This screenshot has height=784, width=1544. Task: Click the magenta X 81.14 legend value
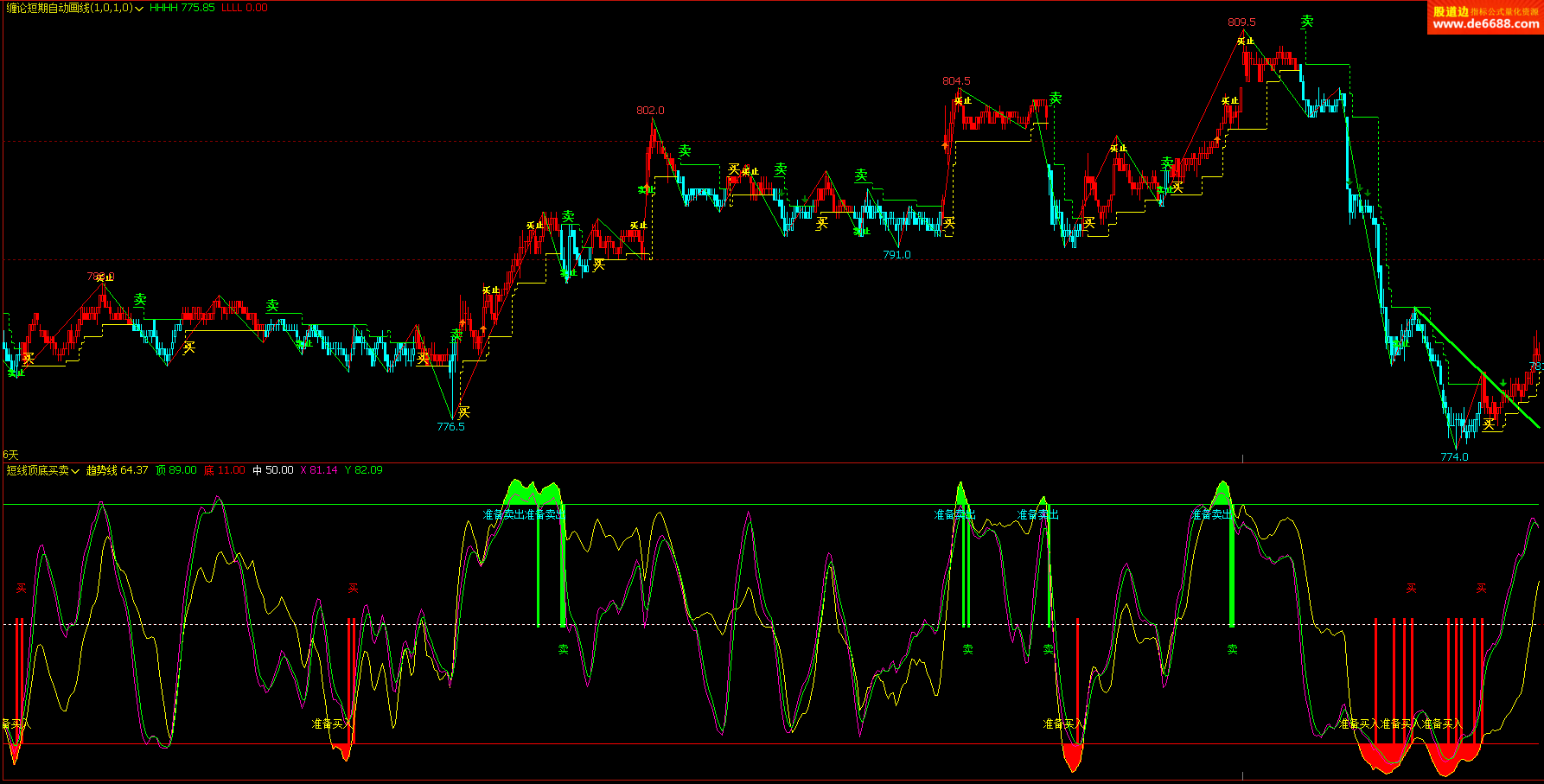[319, 470]
